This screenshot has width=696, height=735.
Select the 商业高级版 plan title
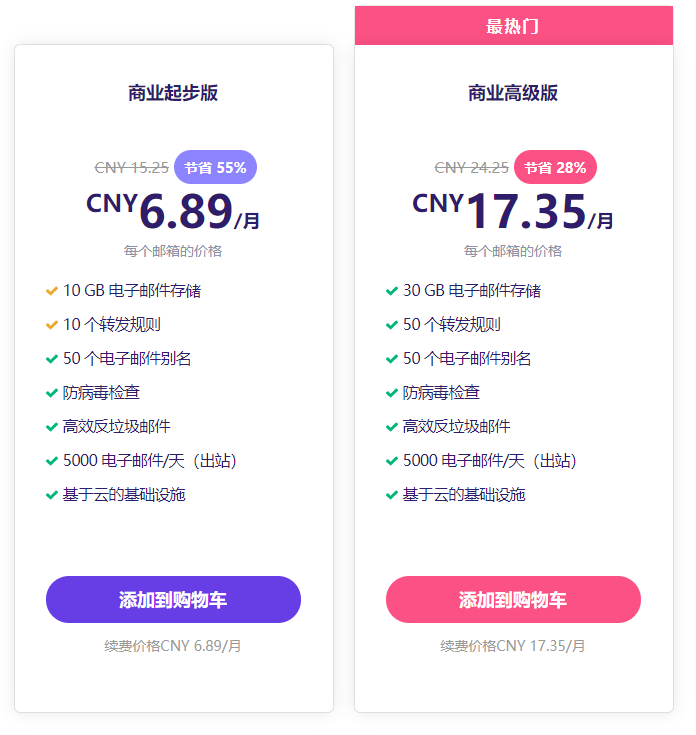tap(513, 93)
